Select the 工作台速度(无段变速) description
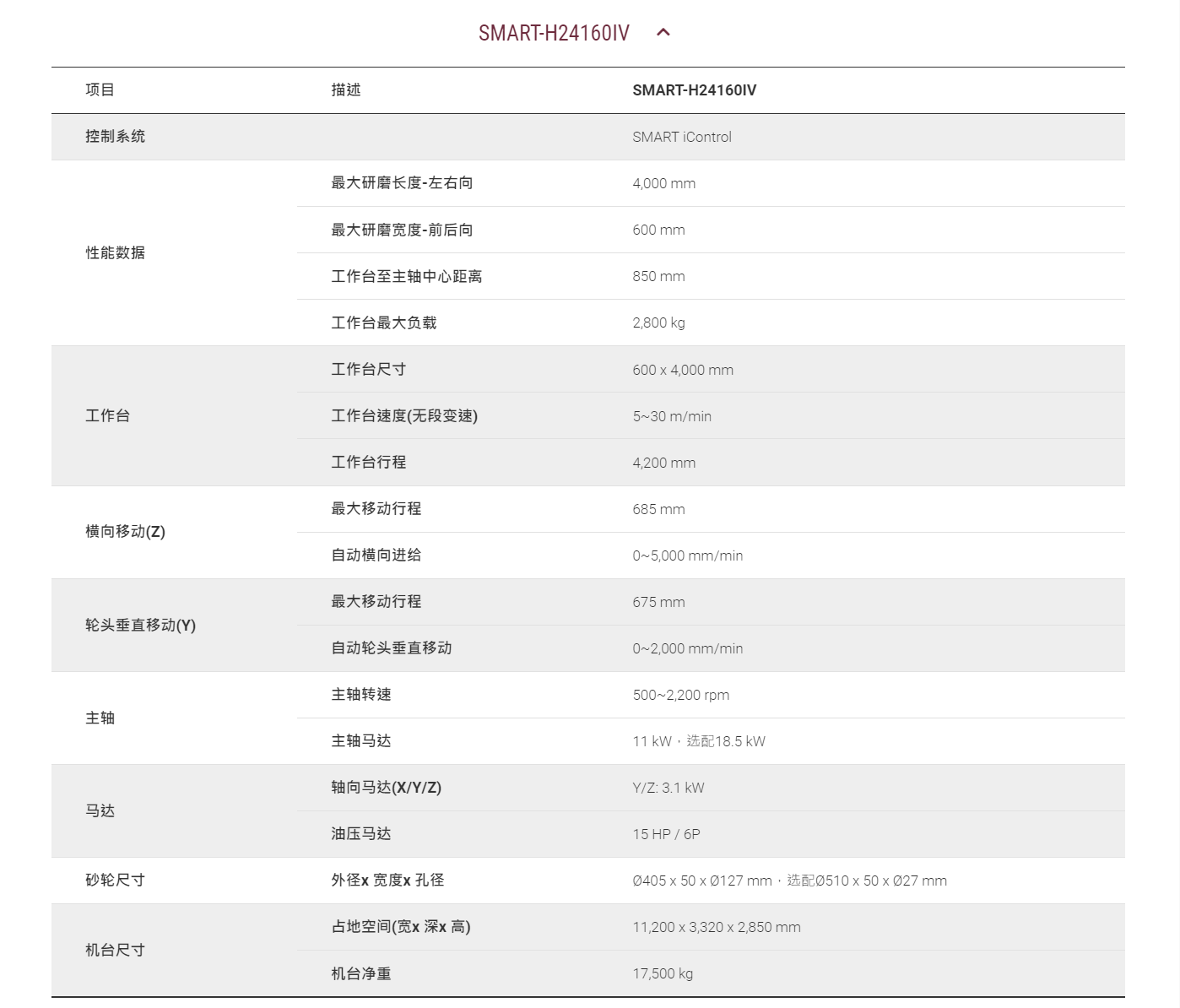This screenshot has width=1180, height=1008. point(404,415)
